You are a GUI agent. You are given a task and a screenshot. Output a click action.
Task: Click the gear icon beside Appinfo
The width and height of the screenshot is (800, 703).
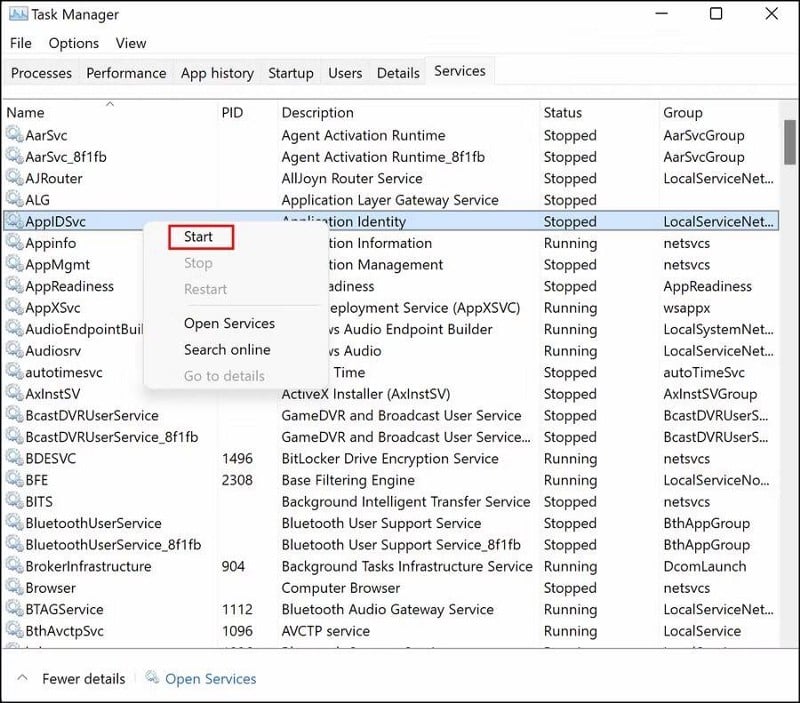(14, 242)
